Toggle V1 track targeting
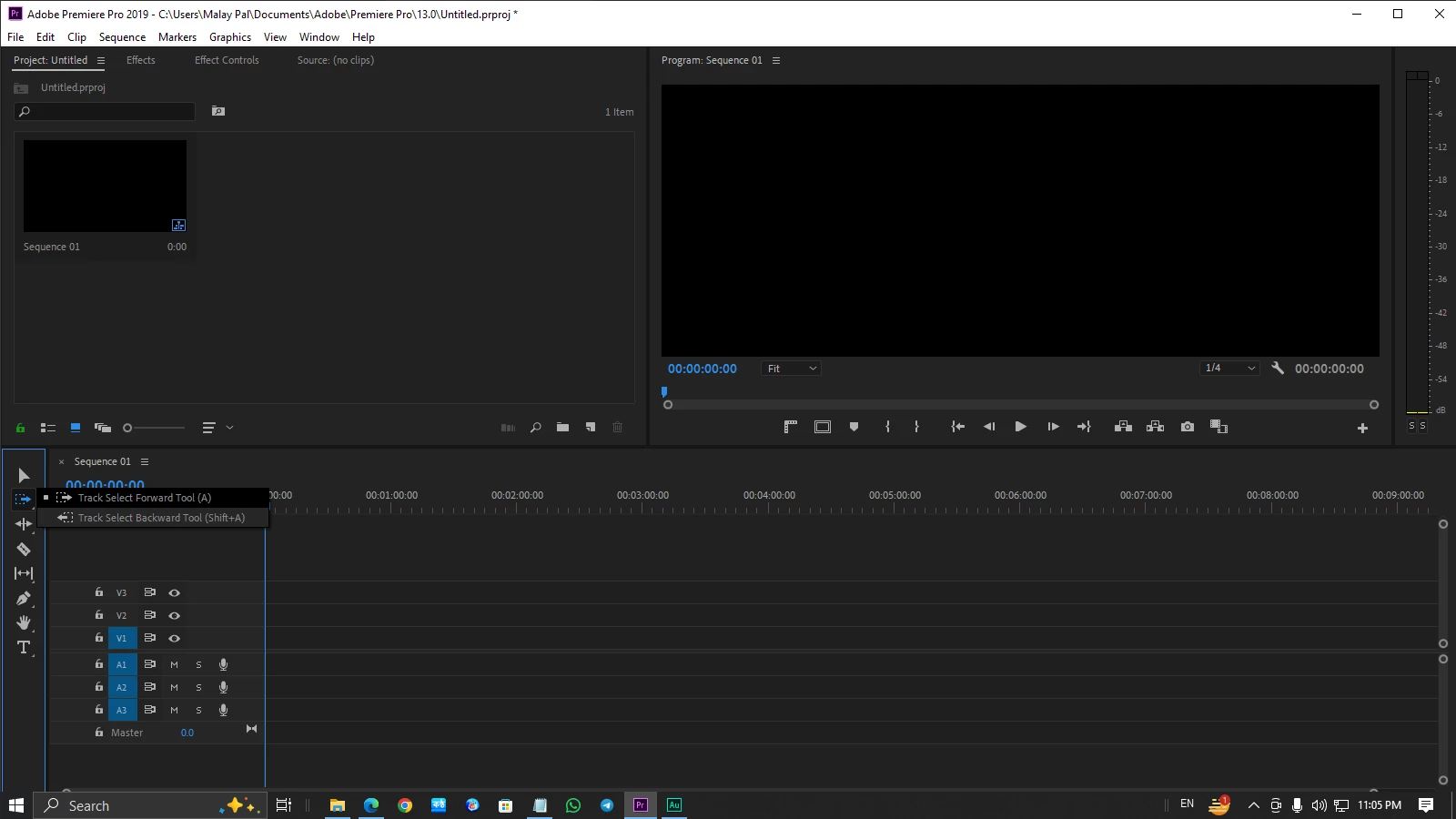 [122, 638]
